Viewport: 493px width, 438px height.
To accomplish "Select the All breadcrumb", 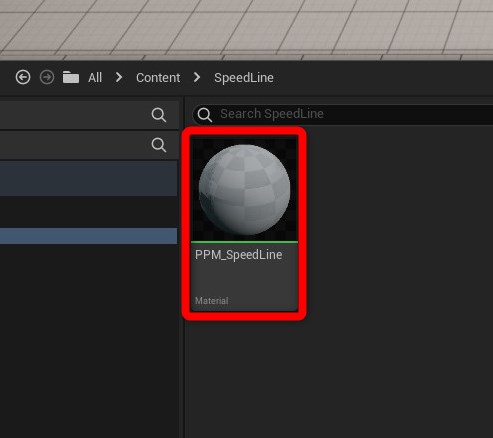I will (95, 78).
